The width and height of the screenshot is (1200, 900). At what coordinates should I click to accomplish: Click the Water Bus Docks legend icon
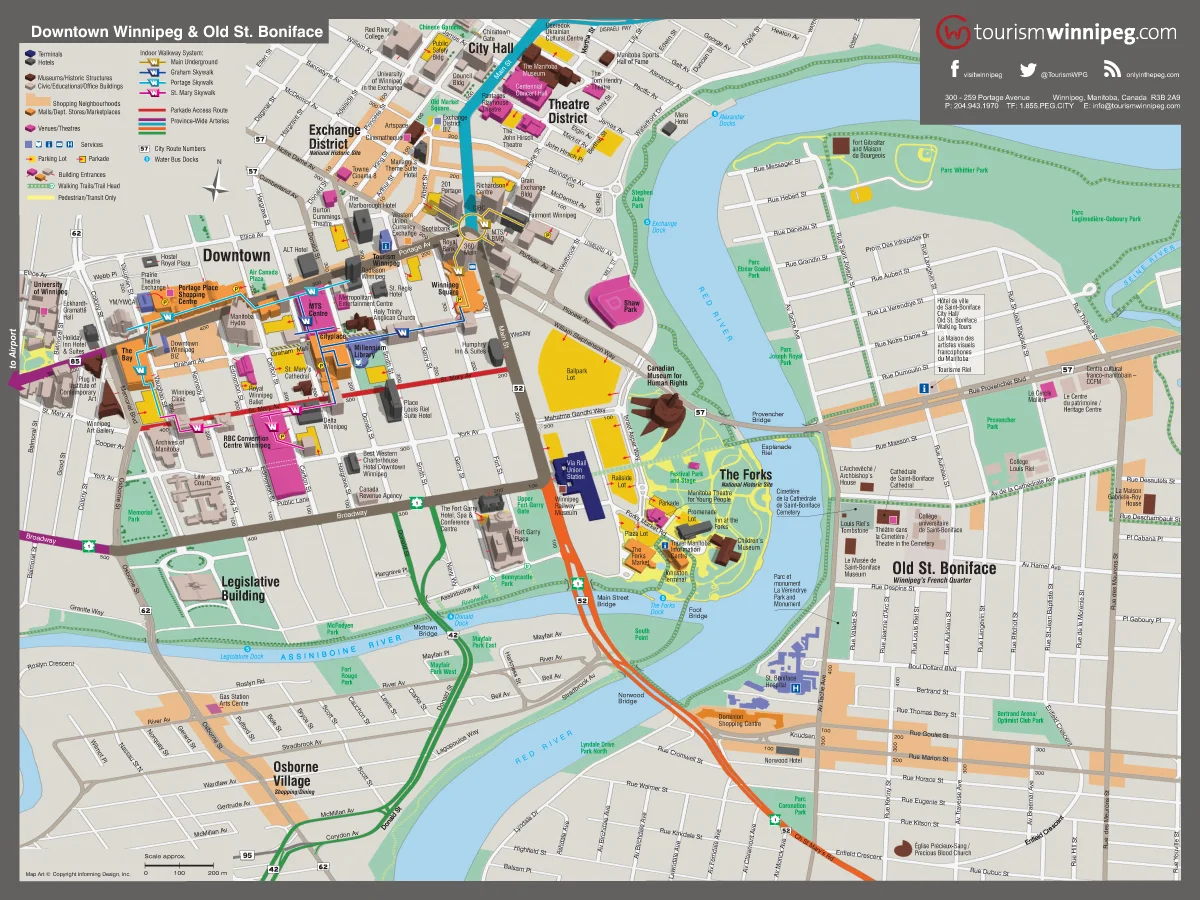tap(147, 159)
